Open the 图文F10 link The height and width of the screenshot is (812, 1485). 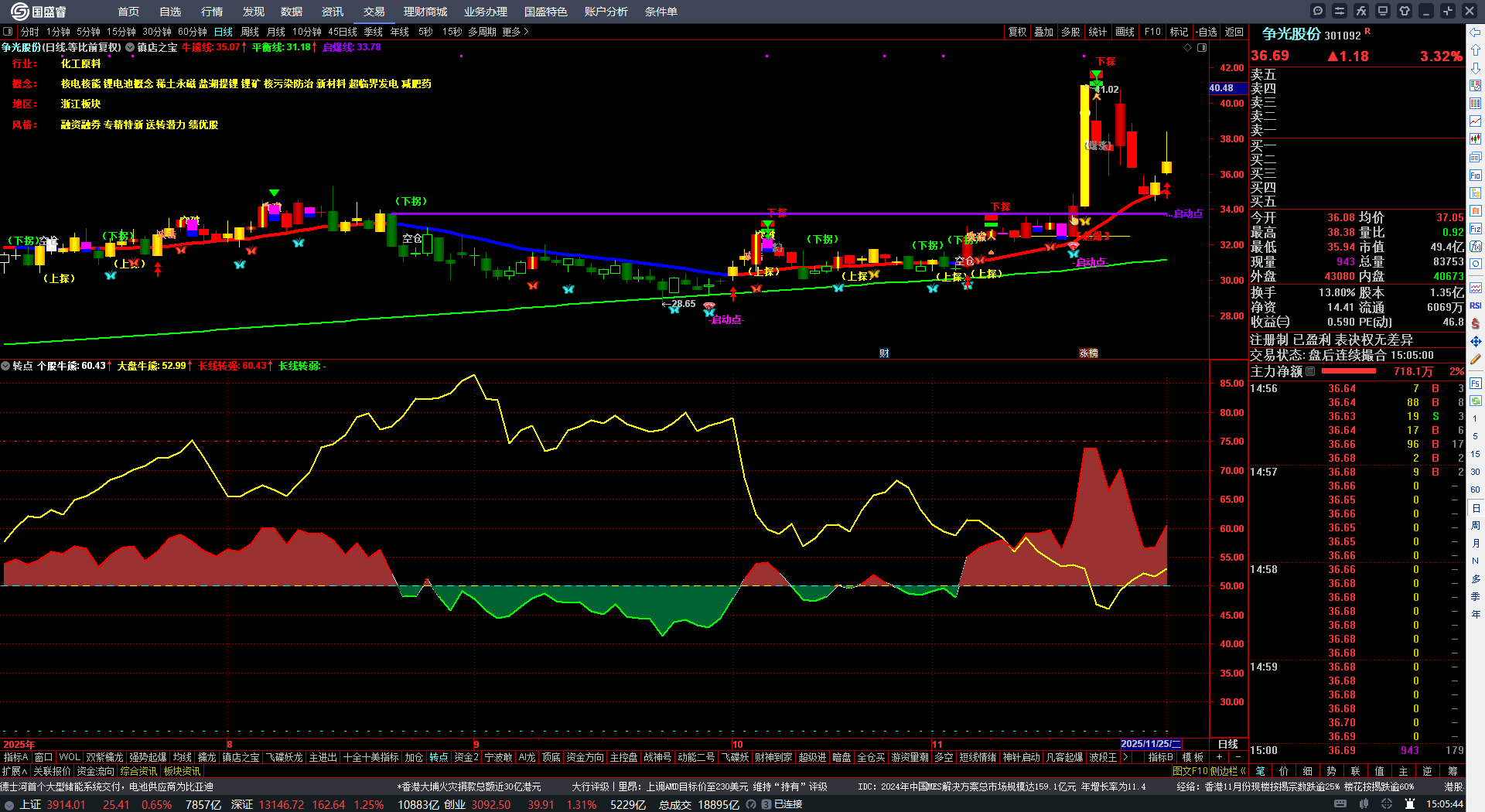click(1190, 771)
